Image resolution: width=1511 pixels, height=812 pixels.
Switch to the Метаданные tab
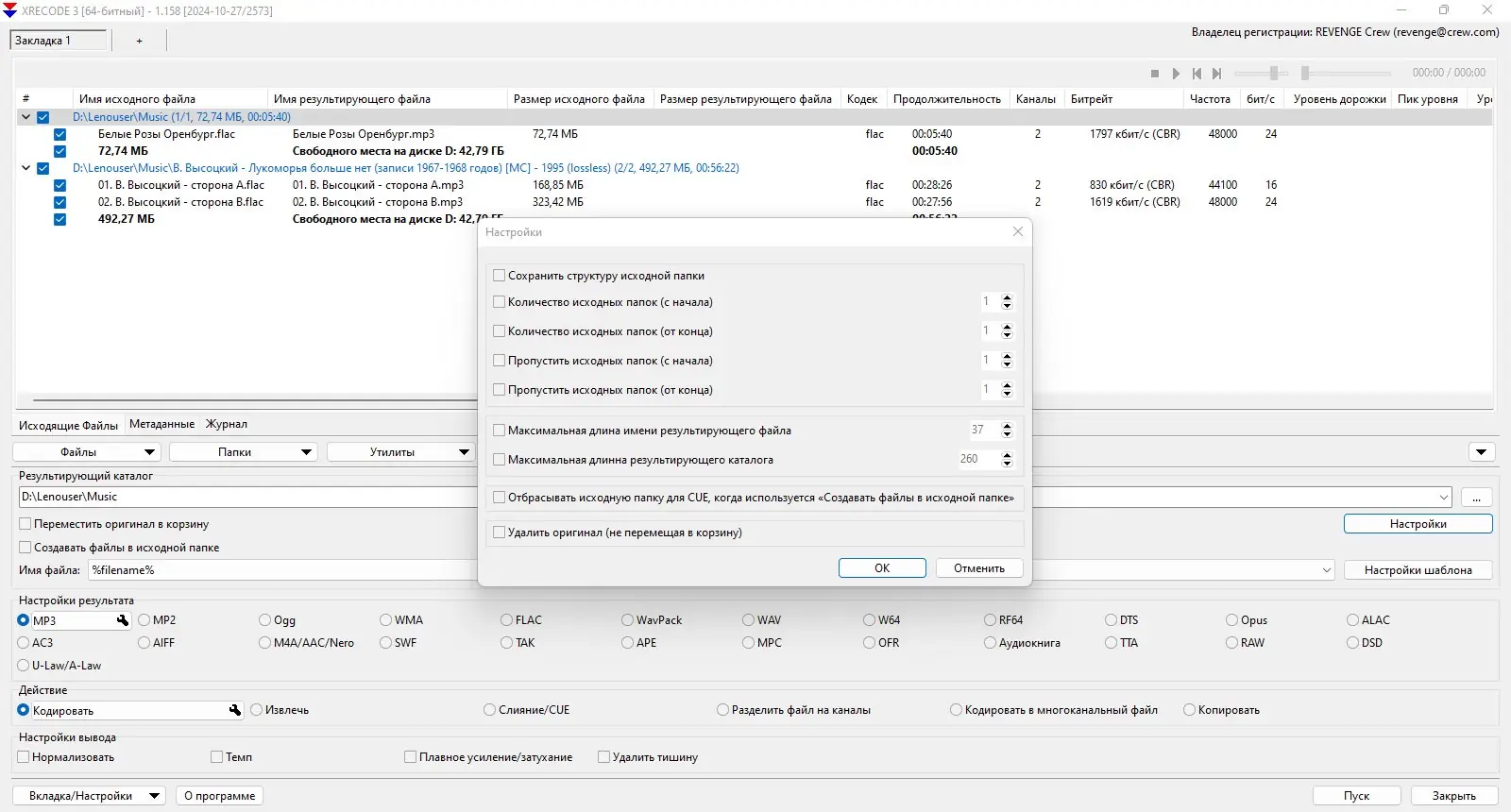161,425
